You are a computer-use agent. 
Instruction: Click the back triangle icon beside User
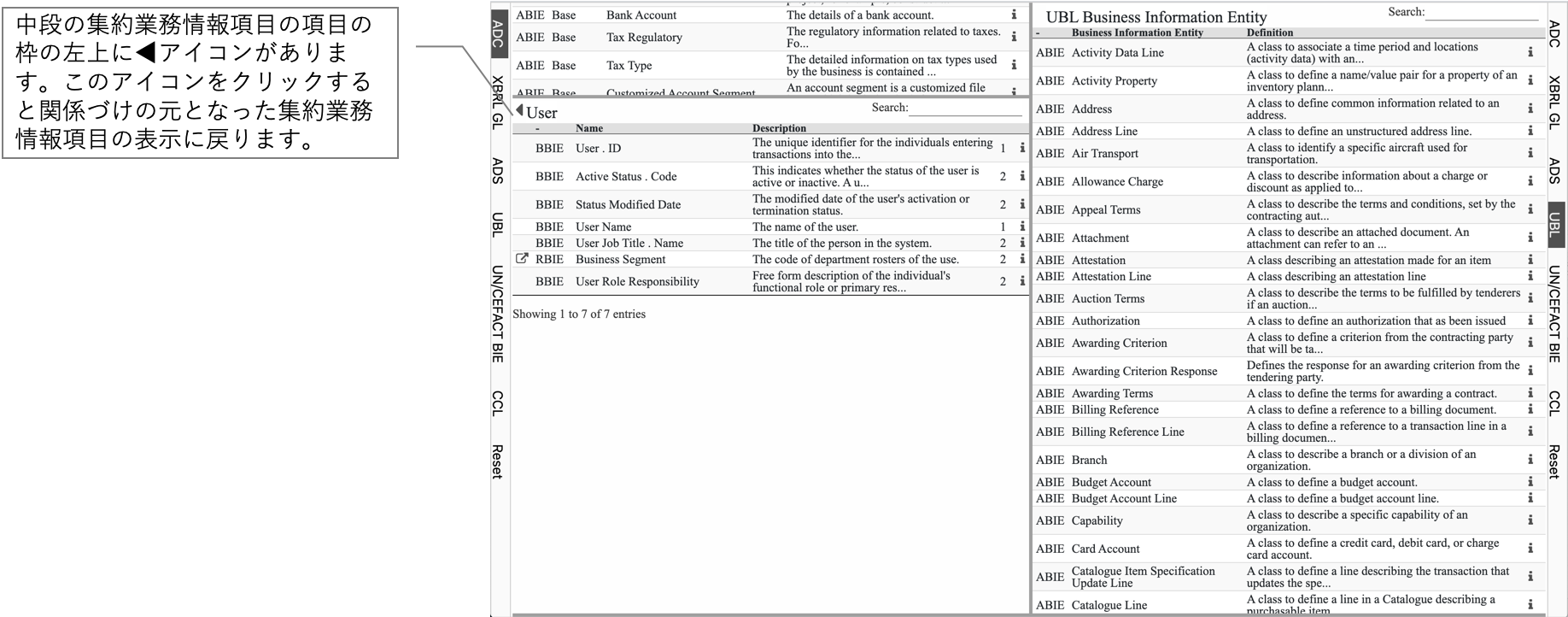point(519,110)
